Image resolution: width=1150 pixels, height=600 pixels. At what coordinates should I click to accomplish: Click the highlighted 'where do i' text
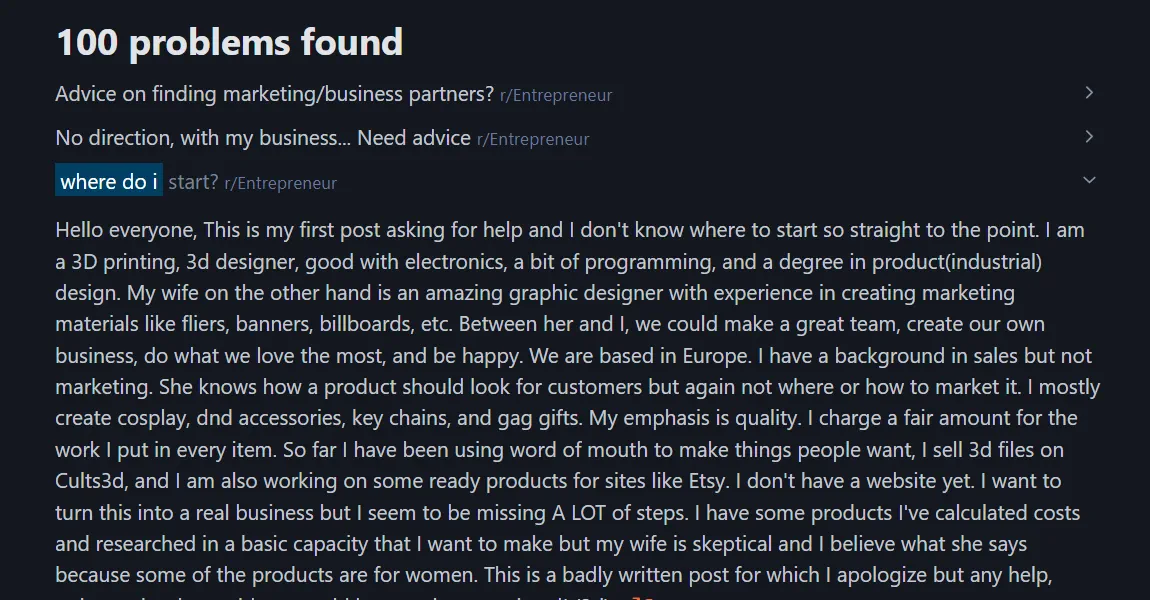pyautogui.click(x=109, y=182)
